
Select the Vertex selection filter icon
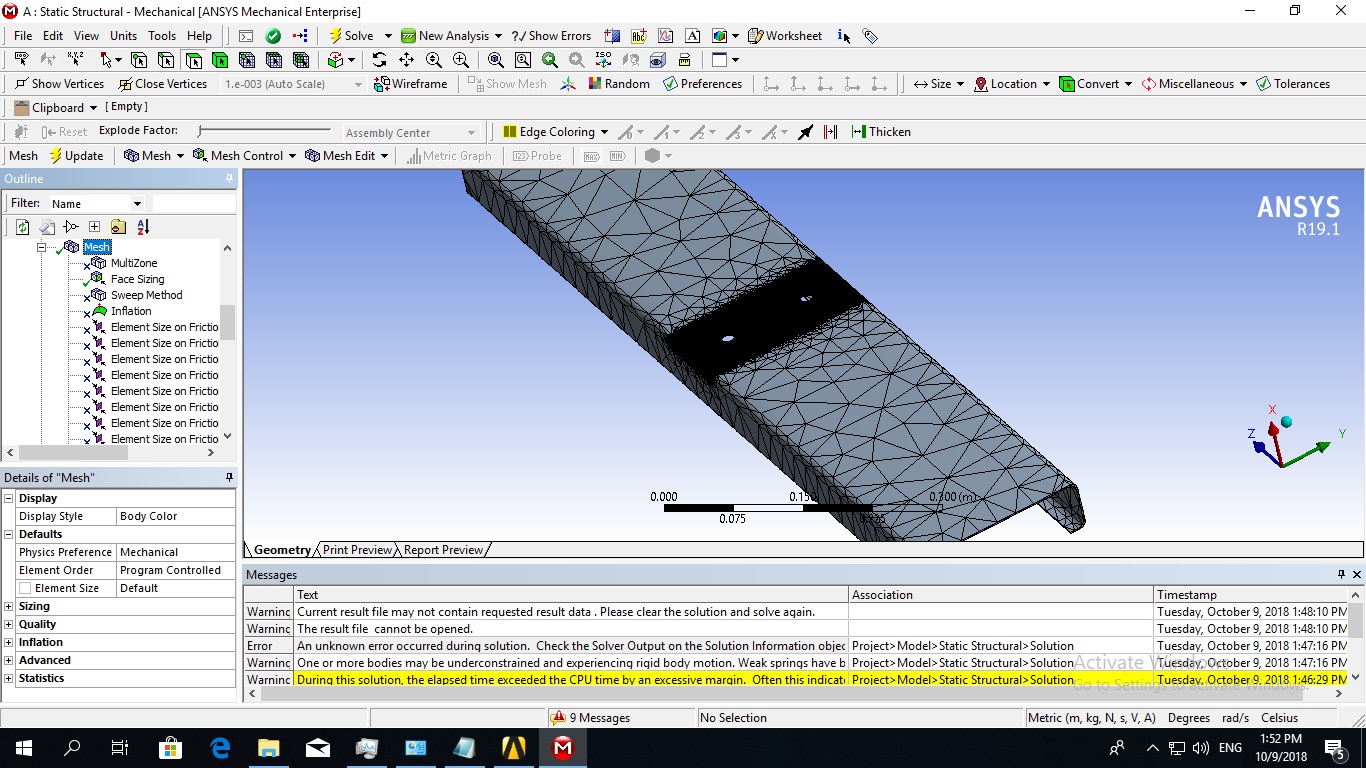click(139, 60)
